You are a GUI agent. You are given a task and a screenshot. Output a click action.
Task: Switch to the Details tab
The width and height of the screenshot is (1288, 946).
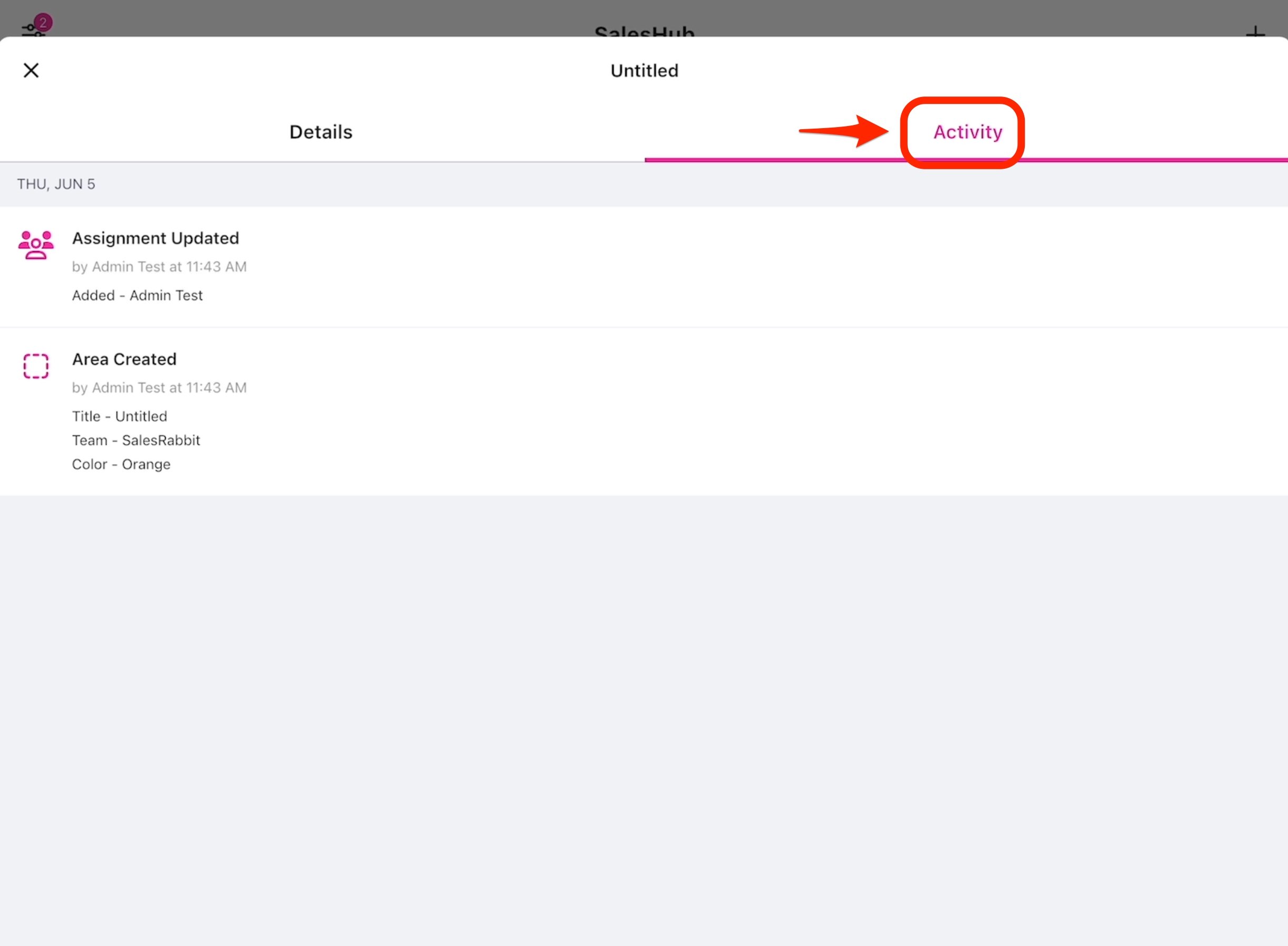(x=321, y=132)
